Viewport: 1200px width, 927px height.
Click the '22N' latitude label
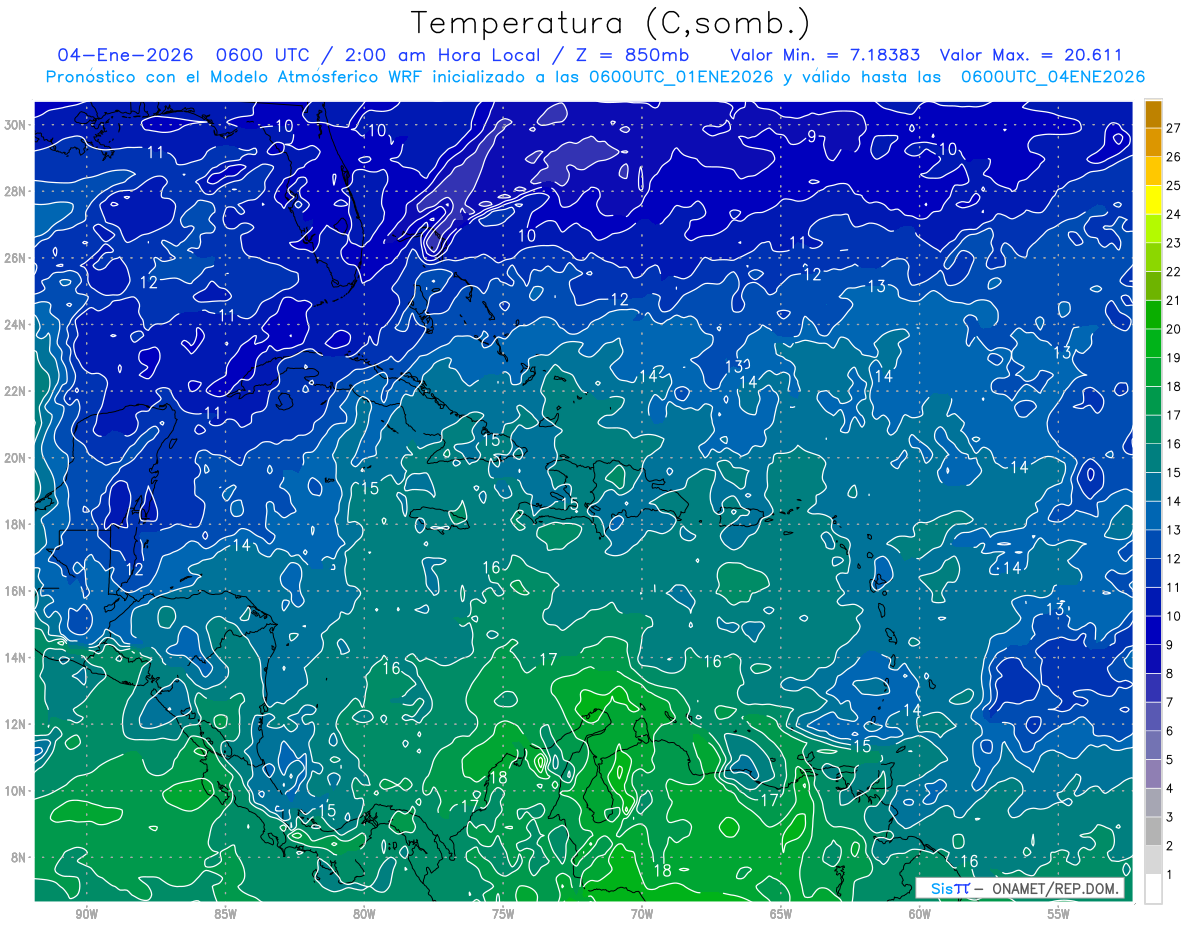(16, 391)
